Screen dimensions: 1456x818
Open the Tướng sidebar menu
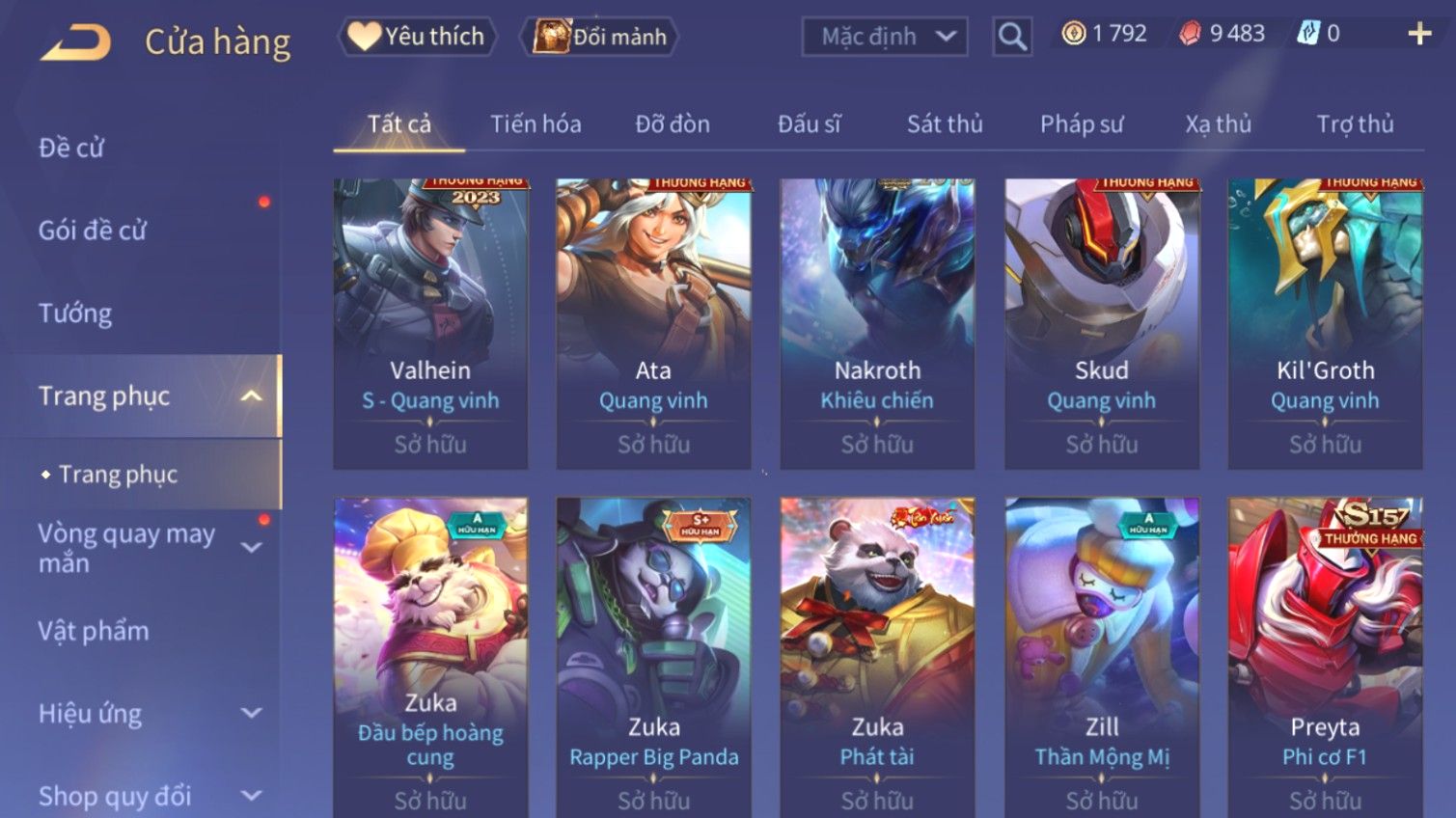point(75,314)
